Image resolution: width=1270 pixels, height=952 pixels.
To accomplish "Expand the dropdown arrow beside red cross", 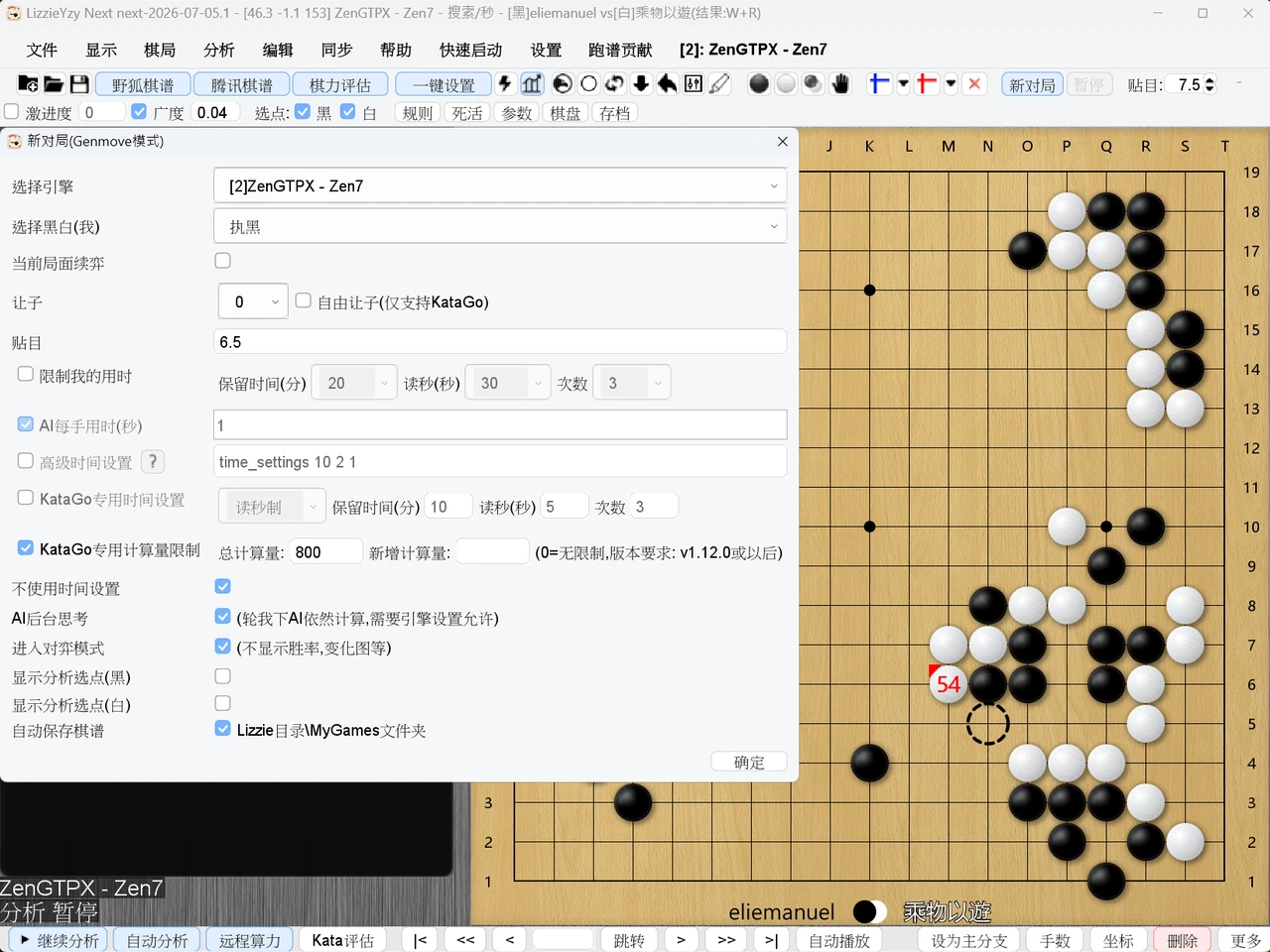I will 951,84.
